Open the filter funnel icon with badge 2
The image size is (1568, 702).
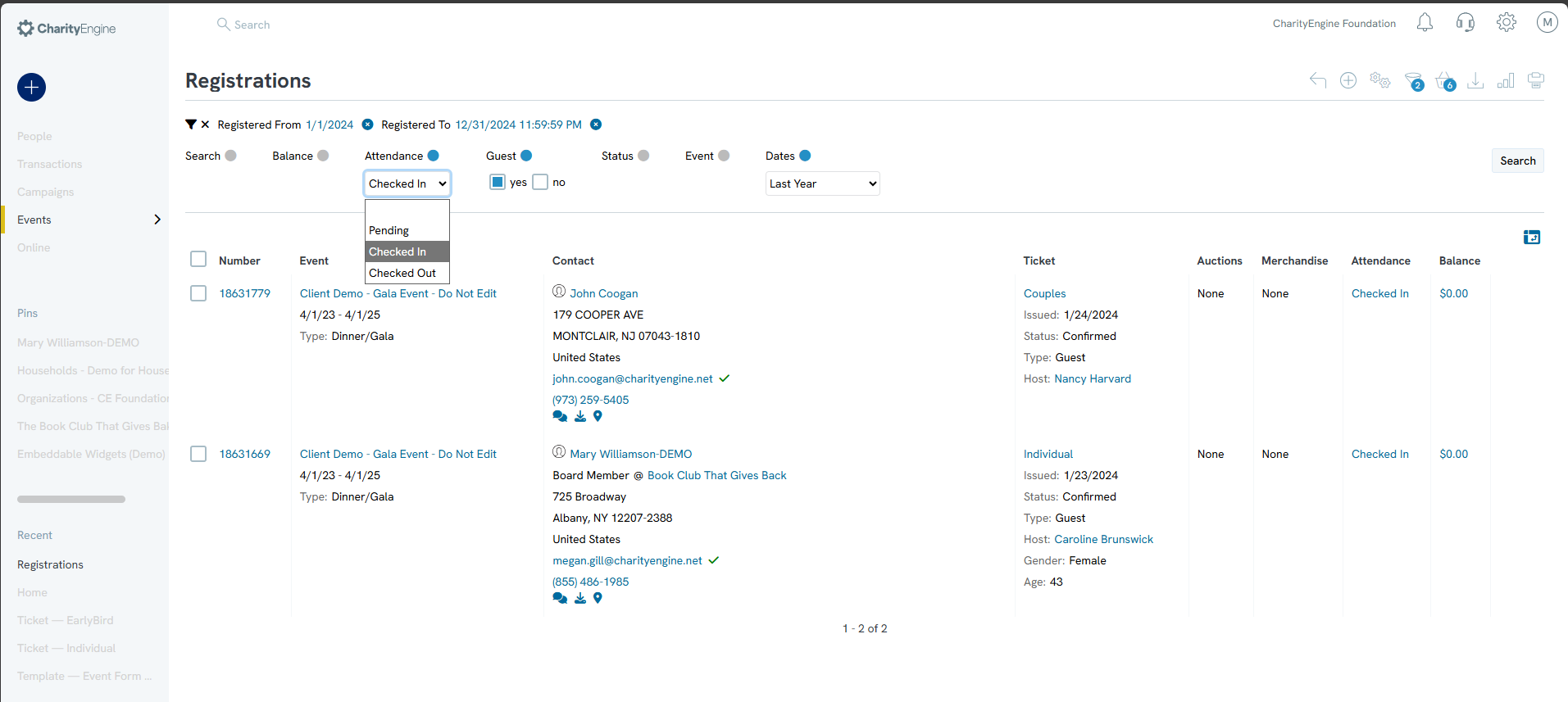pyautogui.click(x=1412, y=80)
